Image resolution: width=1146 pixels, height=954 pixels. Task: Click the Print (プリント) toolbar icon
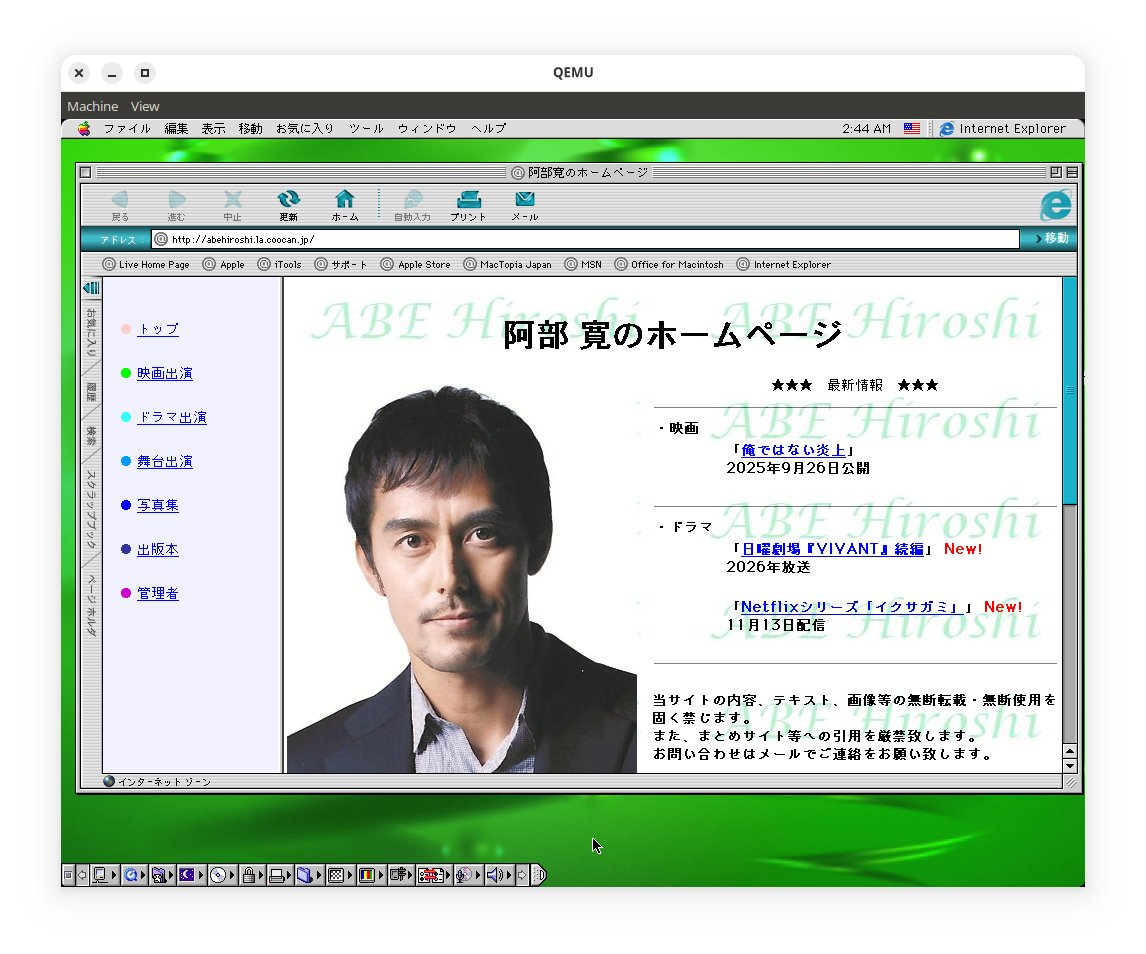pos(468,204)
